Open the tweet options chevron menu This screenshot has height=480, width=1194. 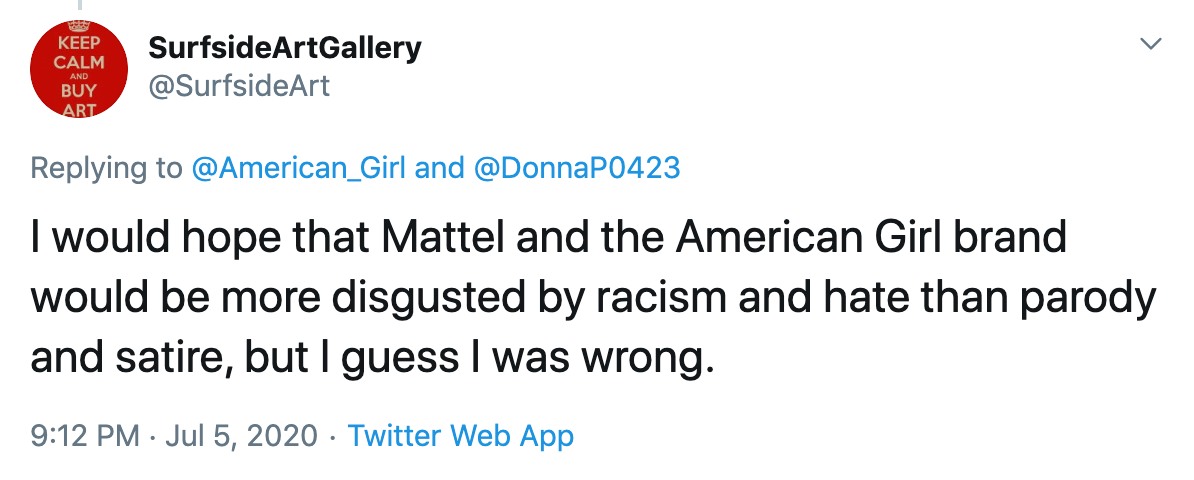pos(1151,43)
